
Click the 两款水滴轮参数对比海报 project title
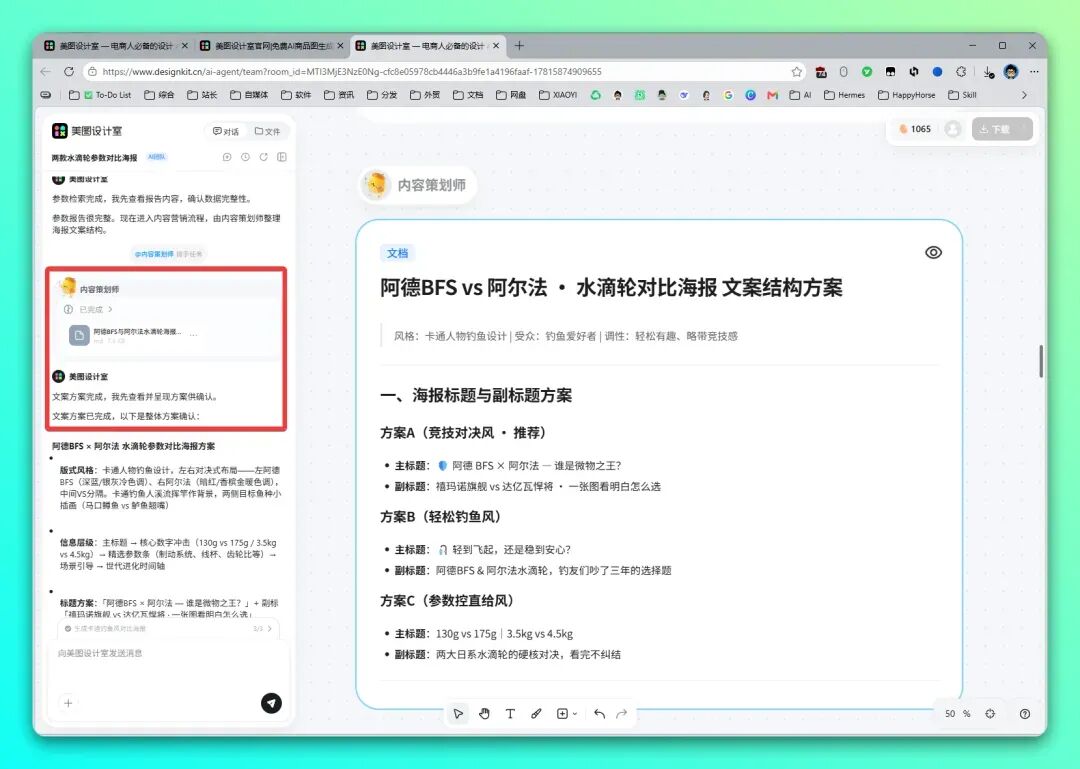click(x=94, y=158)
